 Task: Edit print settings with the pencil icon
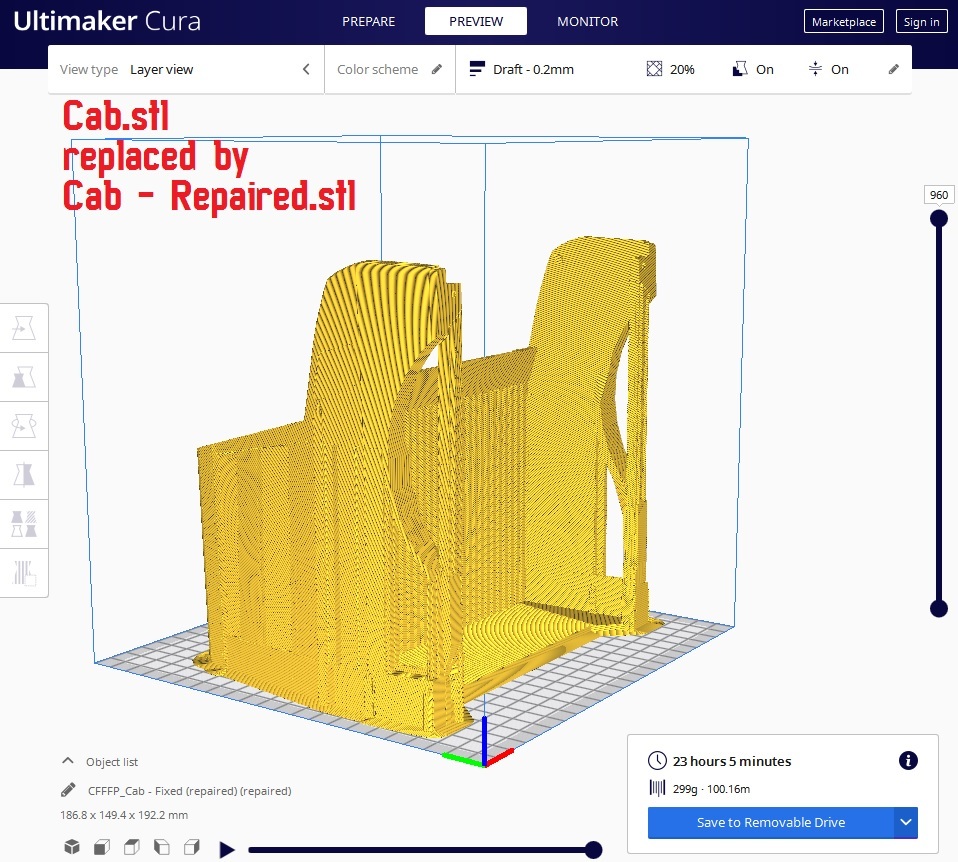pyautogui.click(x=893, y=69)
